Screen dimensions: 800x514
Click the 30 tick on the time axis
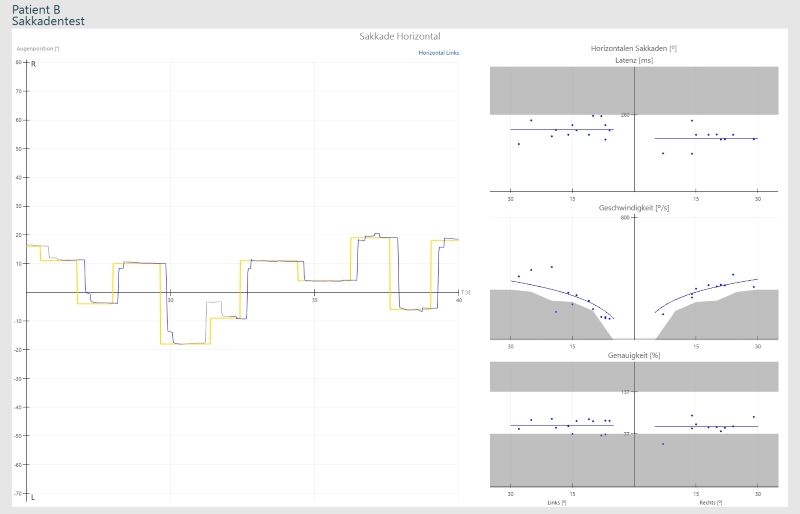coord(171,300)
